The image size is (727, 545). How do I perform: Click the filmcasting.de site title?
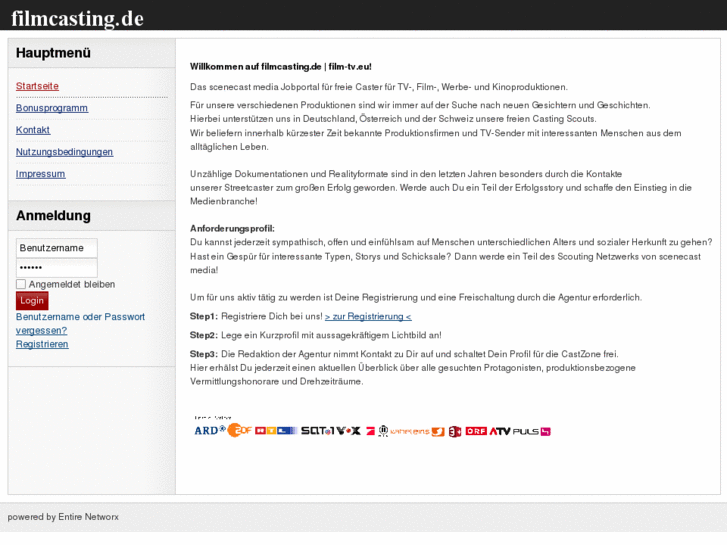(x=77, y=19)
